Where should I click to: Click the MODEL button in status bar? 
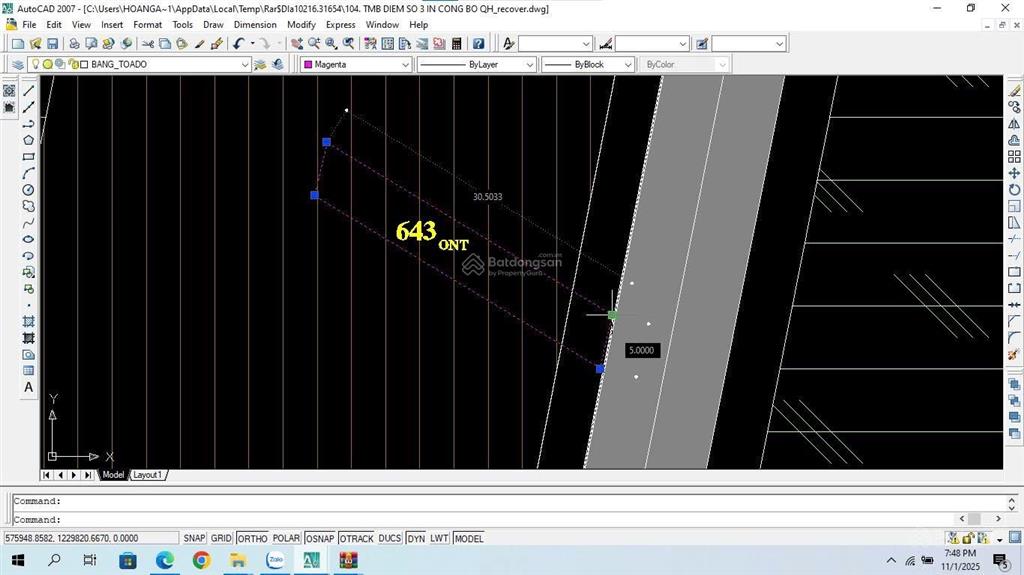point(468,538)
